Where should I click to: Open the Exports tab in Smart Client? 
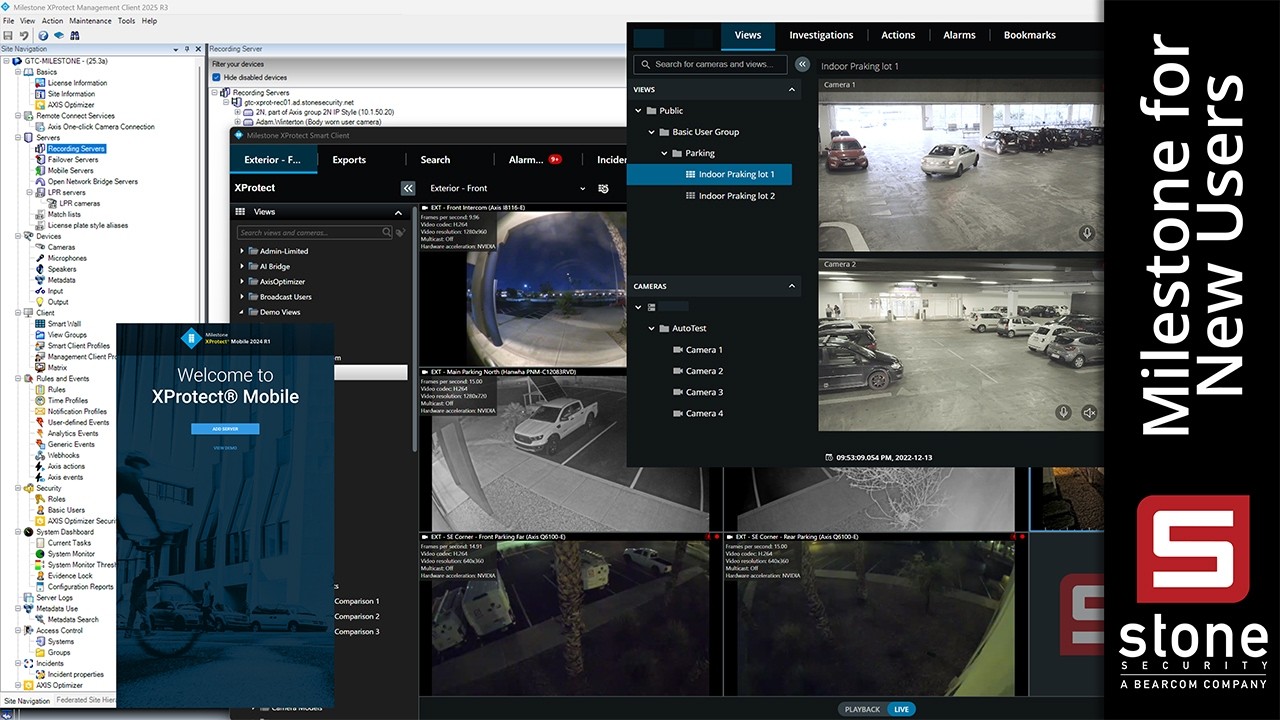pyautogui.click(x=349, y=160)
